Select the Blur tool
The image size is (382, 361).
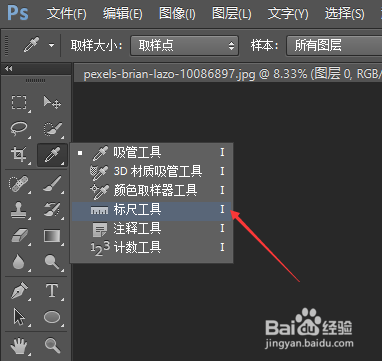(x=19, y=262)
